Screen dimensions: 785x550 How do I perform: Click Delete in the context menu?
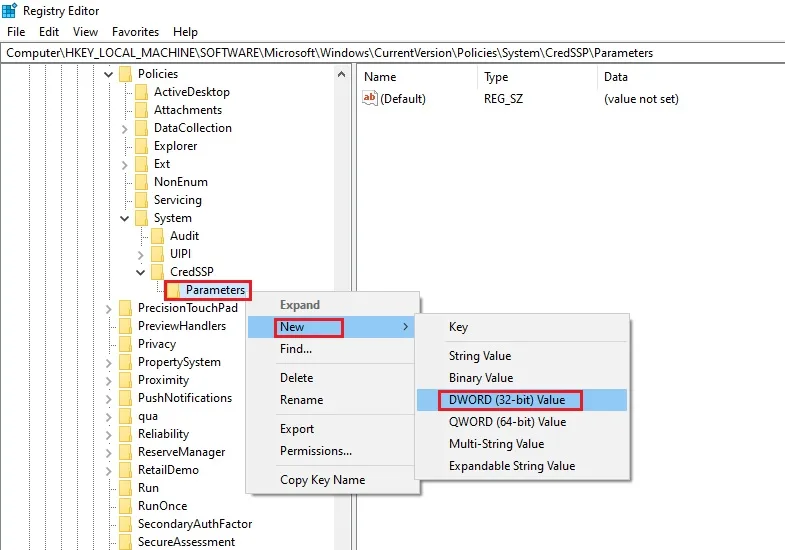331,378
